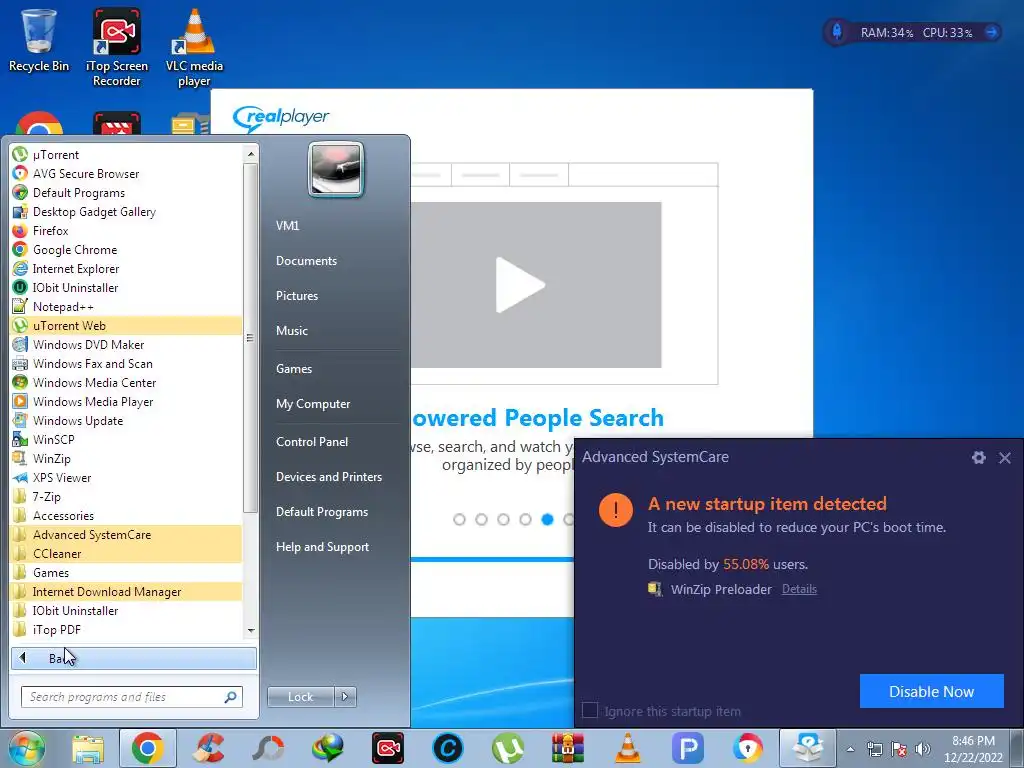1024x768 pixels.
Task: Open µTorrent from the programs list
Action: [x=126, y=155]
